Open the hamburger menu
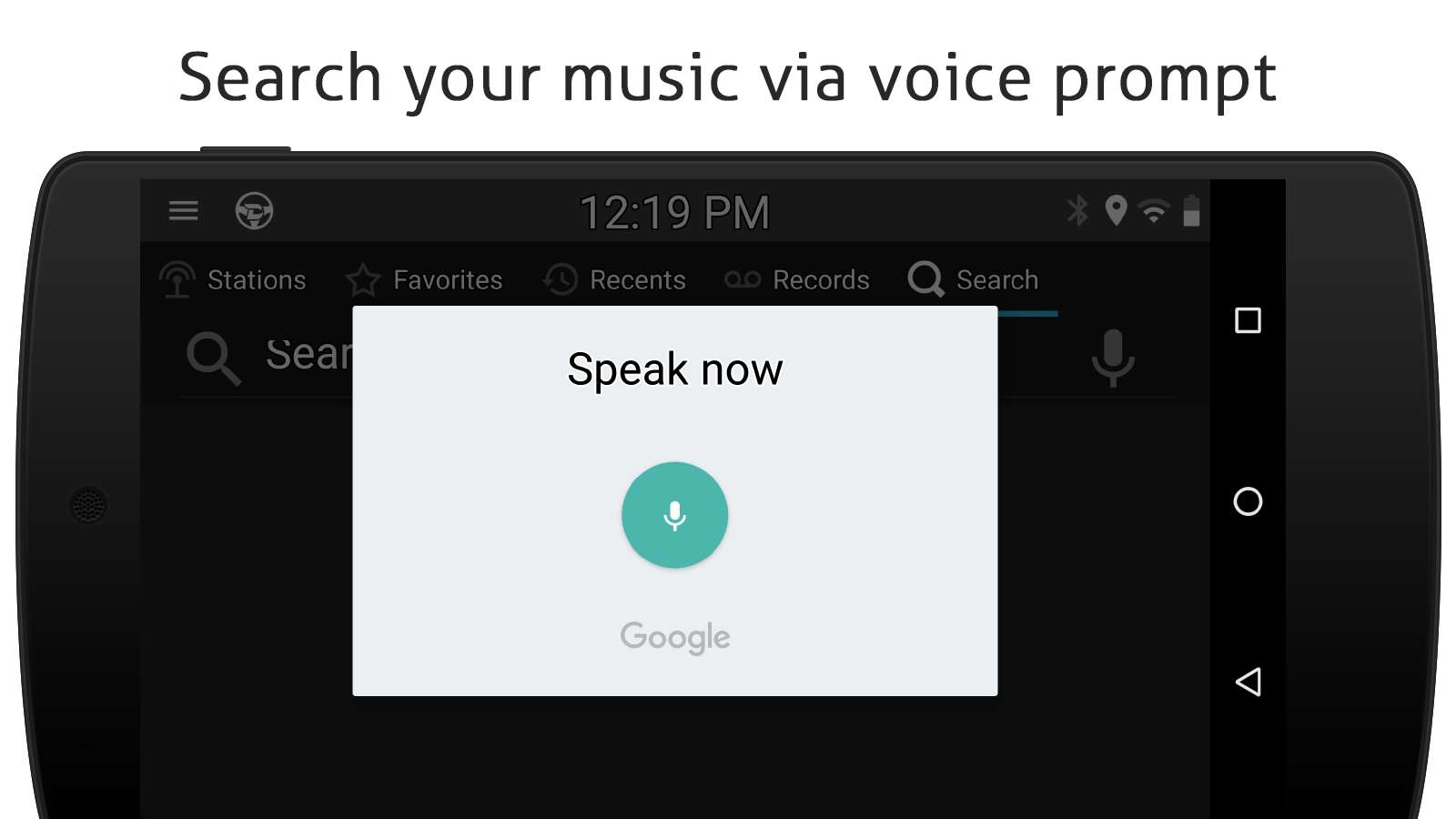Image resolution: width=1456 pixels, height=819 pixels. click(183, 211)
